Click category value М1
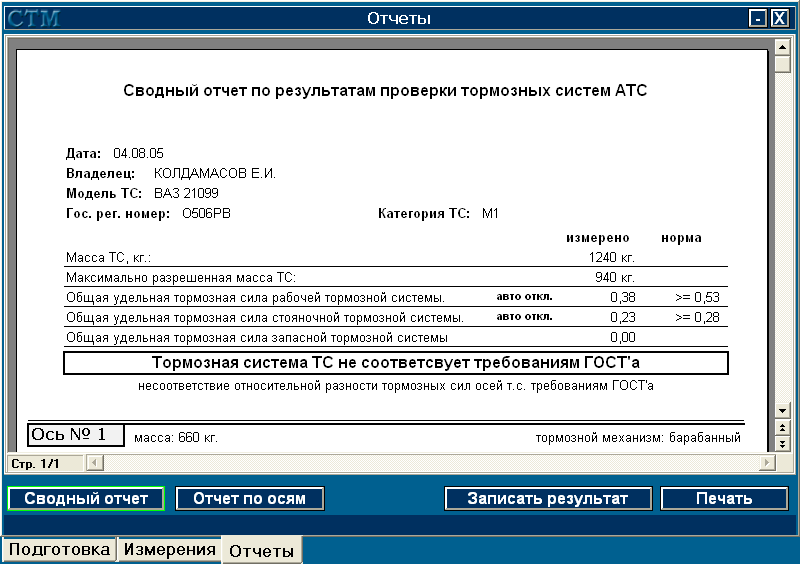The width and height of the screenshot is (800, 564). tap(490, 213)
